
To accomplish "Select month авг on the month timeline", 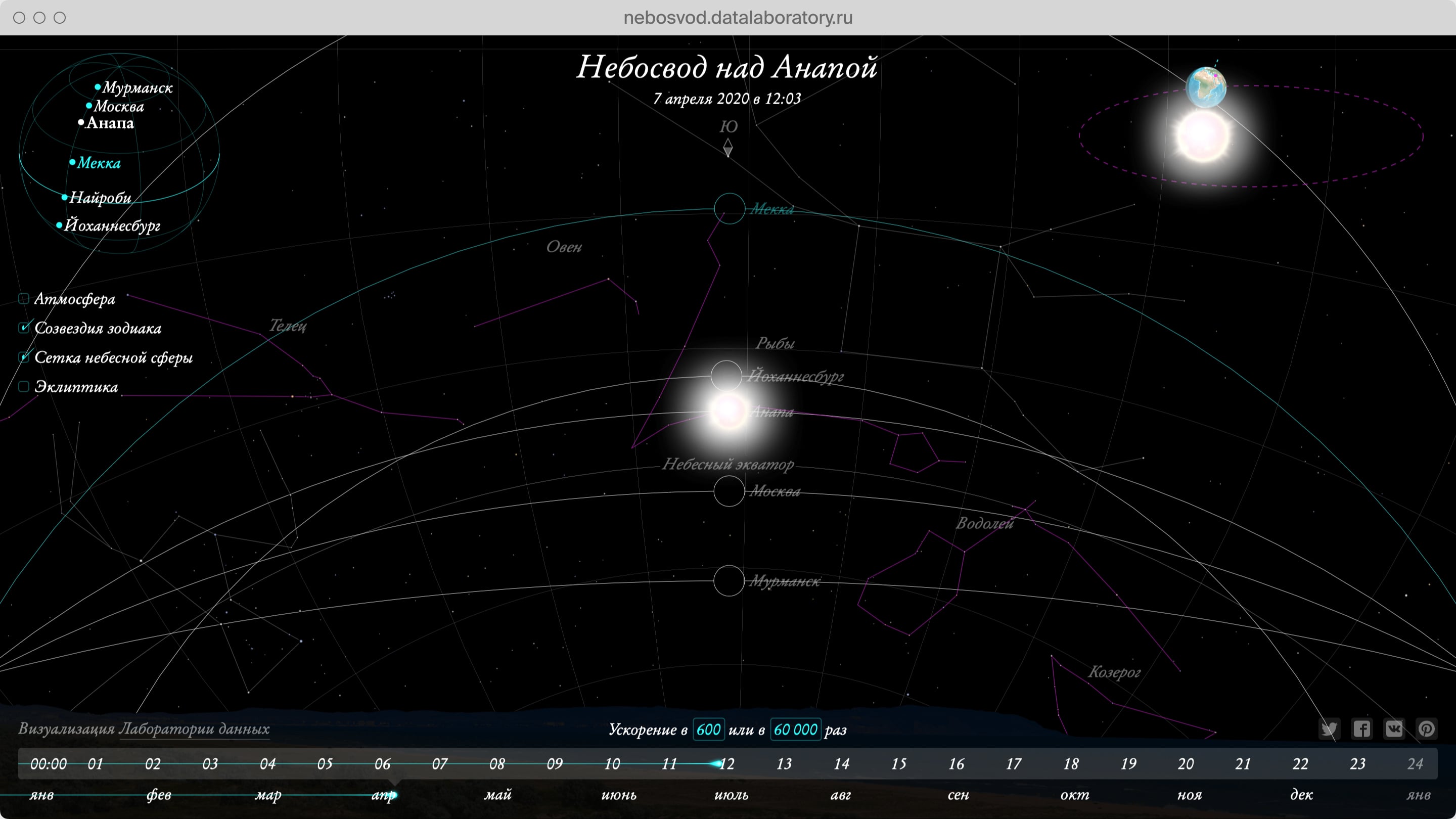I will click(x=840, y=795).
